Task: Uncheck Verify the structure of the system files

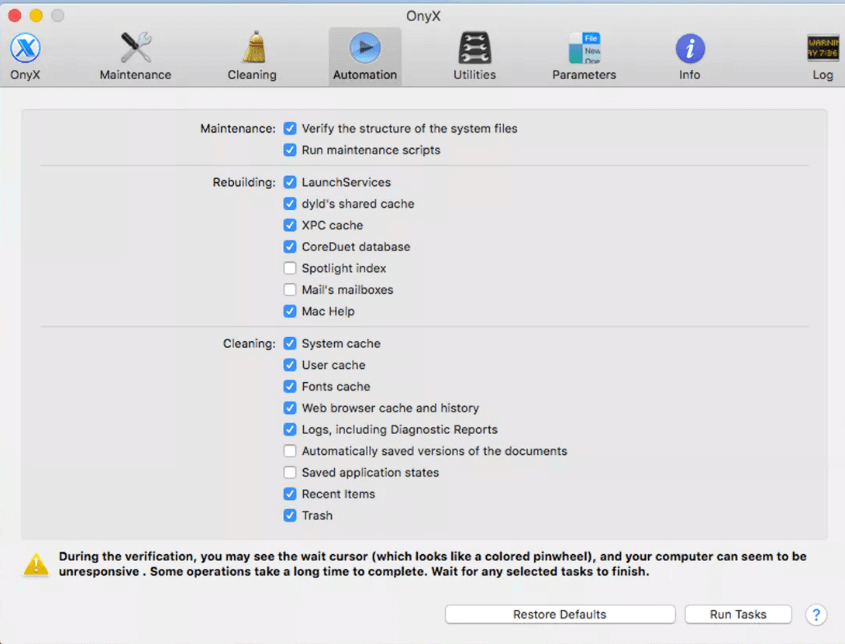Action: coord(290,128)
